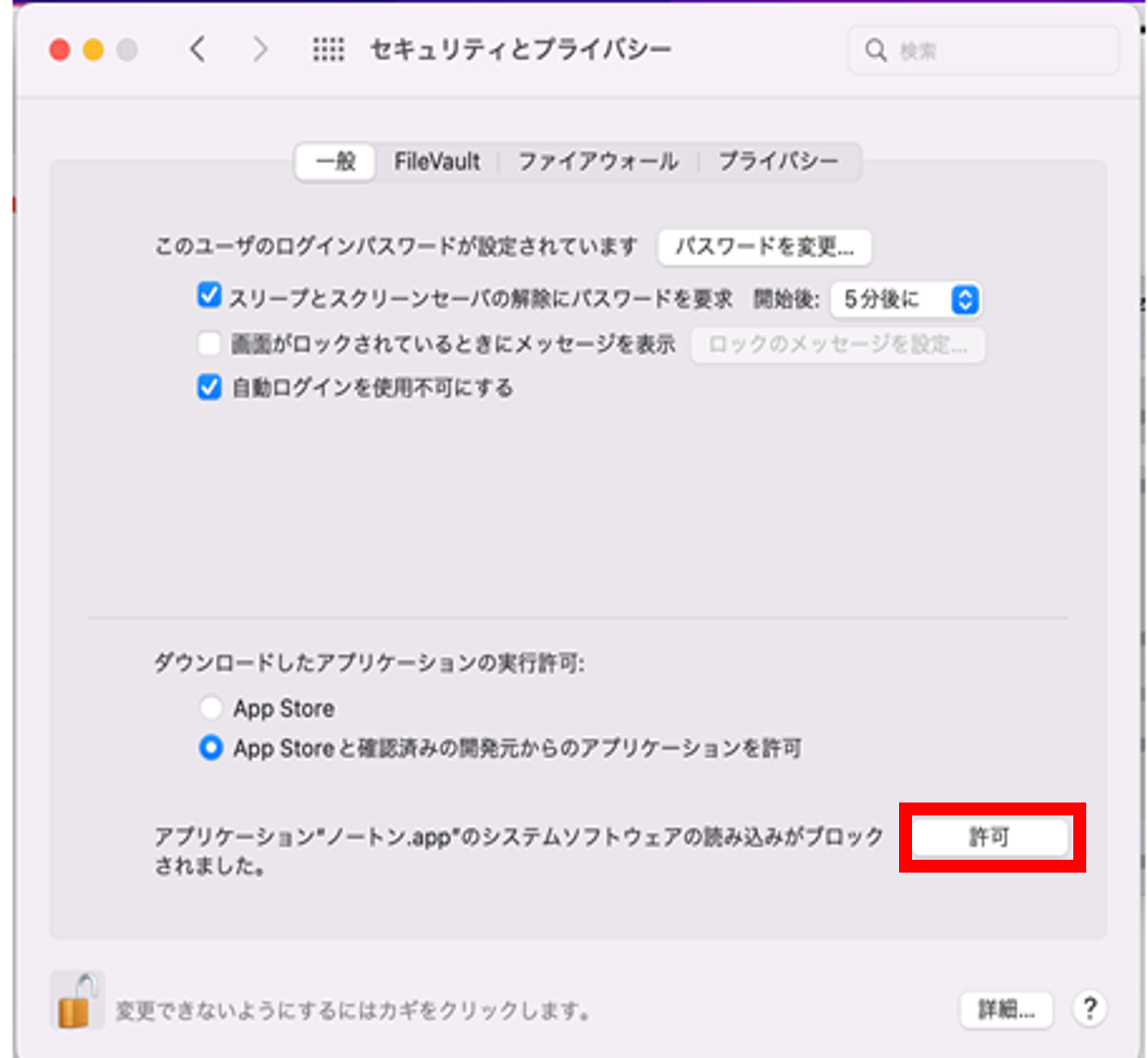
Task: Select App Store and identified developers option
Action: pos(211,748)
